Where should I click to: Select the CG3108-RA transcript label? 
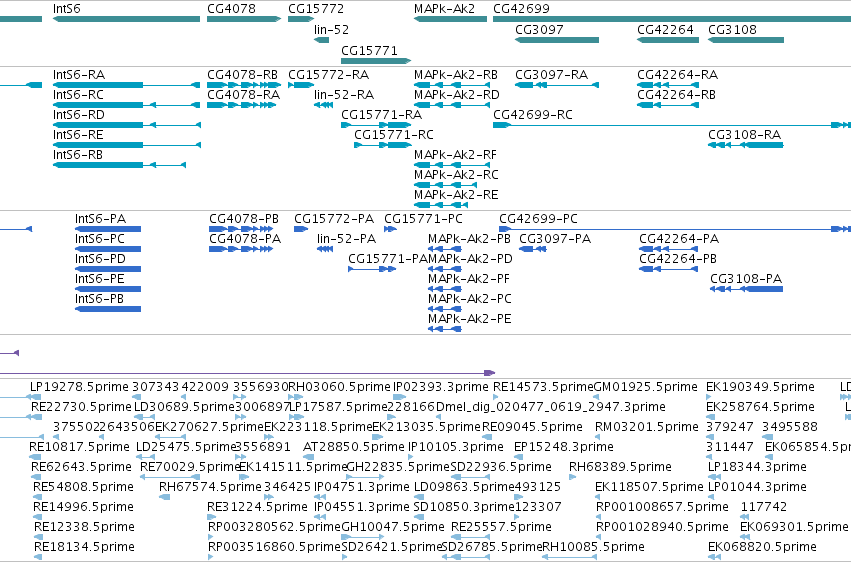click(x=745, y=135)
